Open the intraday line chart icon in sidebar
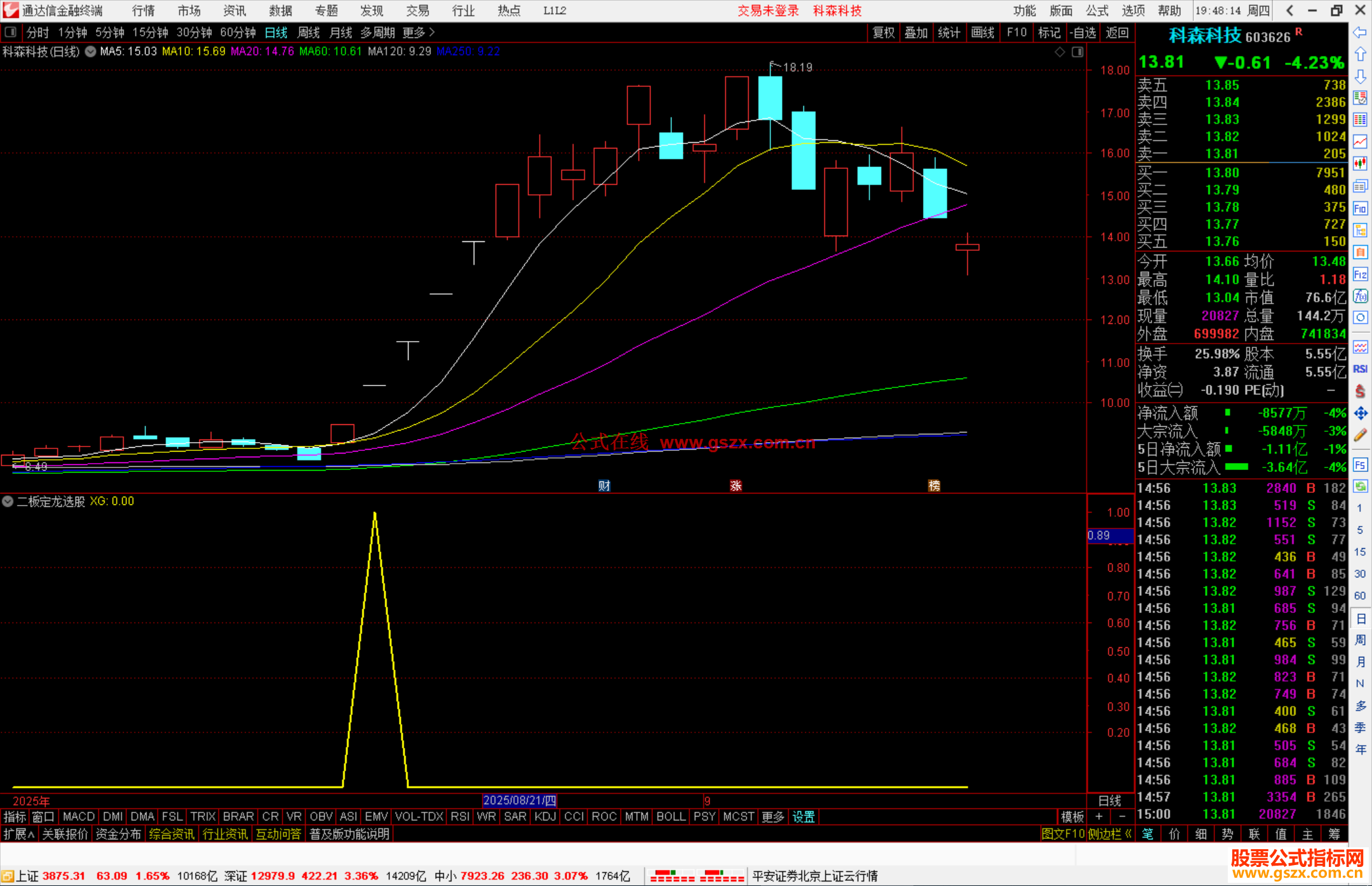The image size is (1372, 886). (x=1360, y=142)
